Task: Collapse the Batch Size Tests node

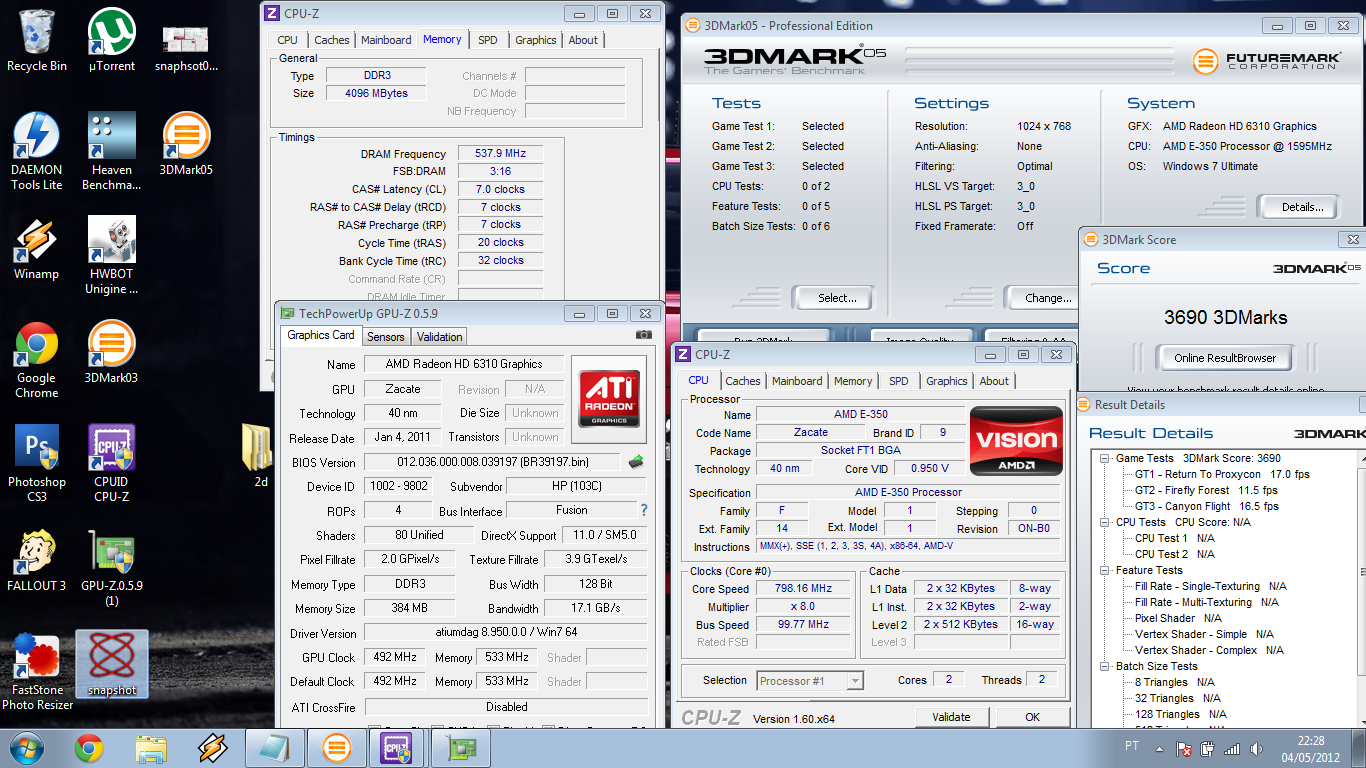Action: click(1105, 666)
